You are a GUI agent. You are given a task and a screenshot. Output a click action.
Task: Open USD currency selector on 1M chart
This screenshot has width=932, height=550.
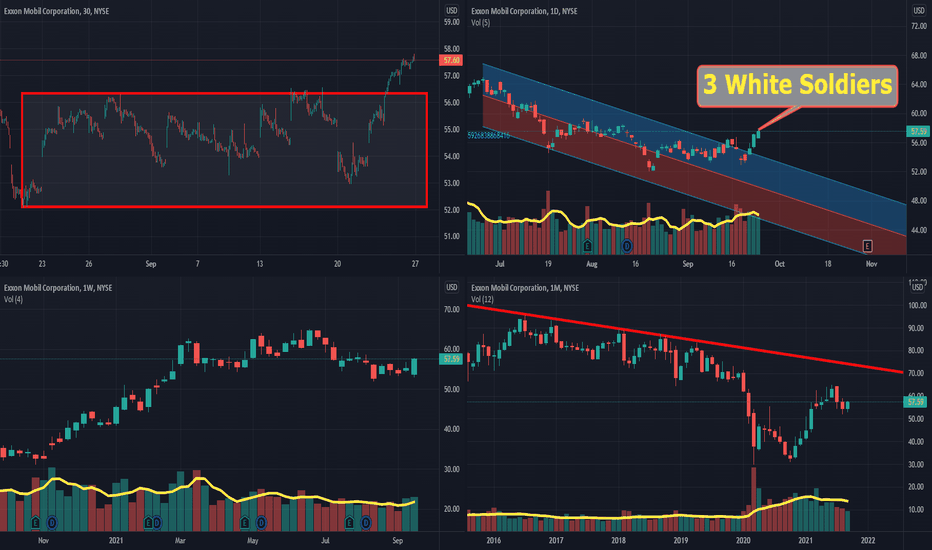(919, 287)
